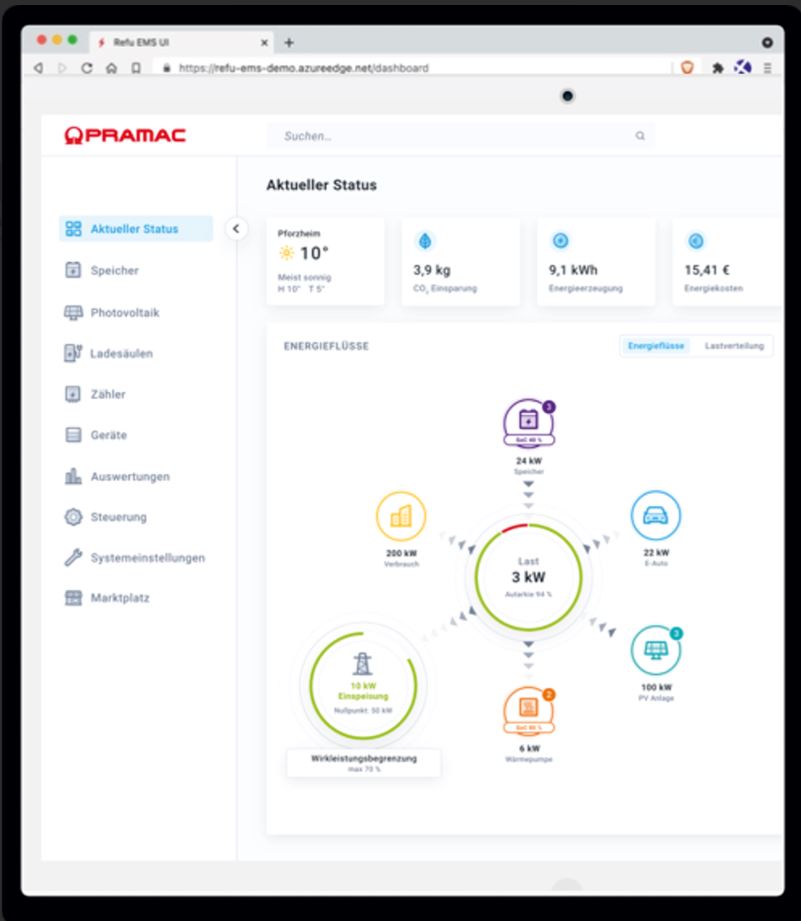Select the Einspeisung power grid tower icon
This screenshot has width=801, height=921.
362,663
